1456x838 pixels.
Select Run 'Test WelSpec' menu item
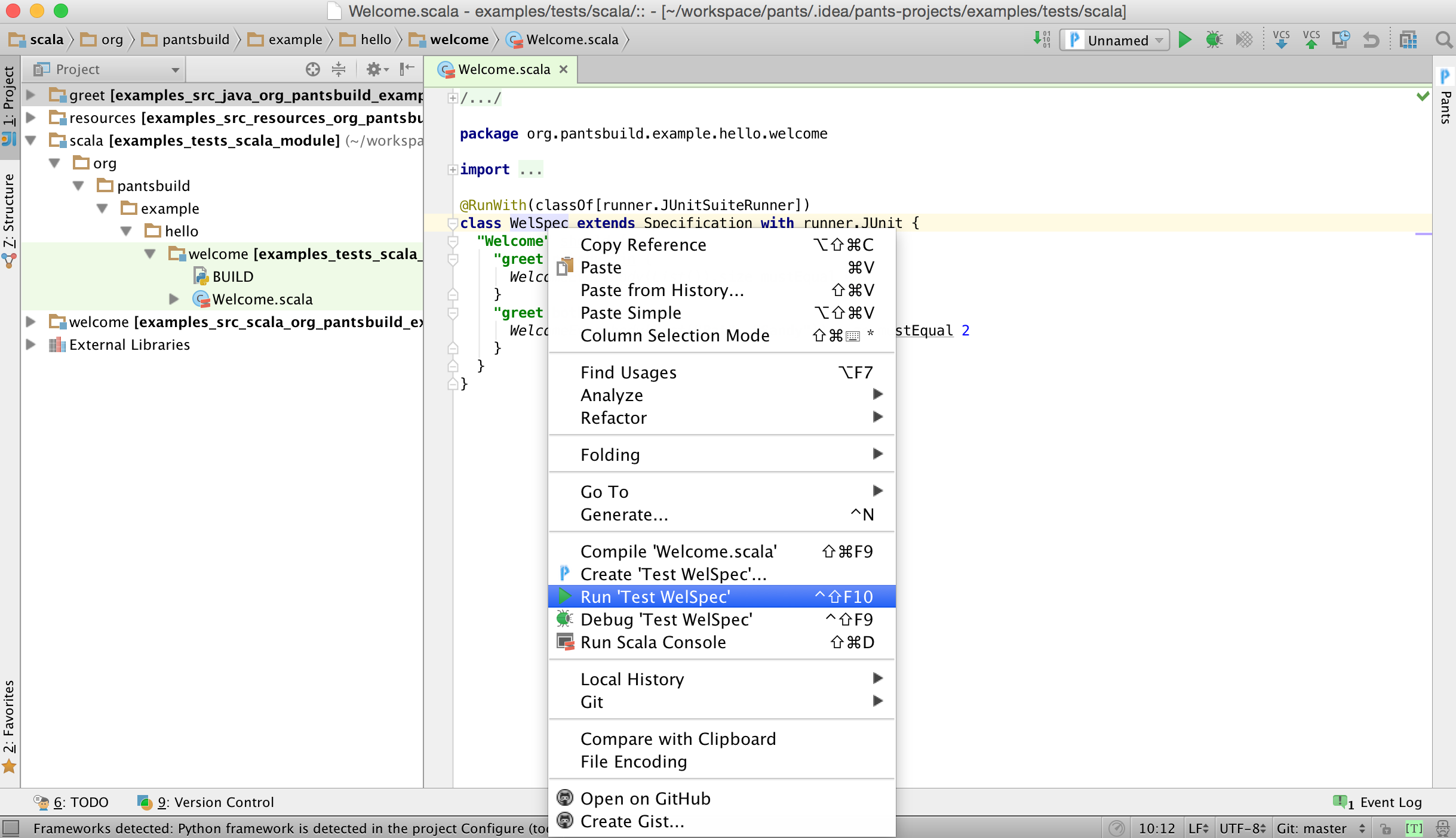(x=655, y=596)
